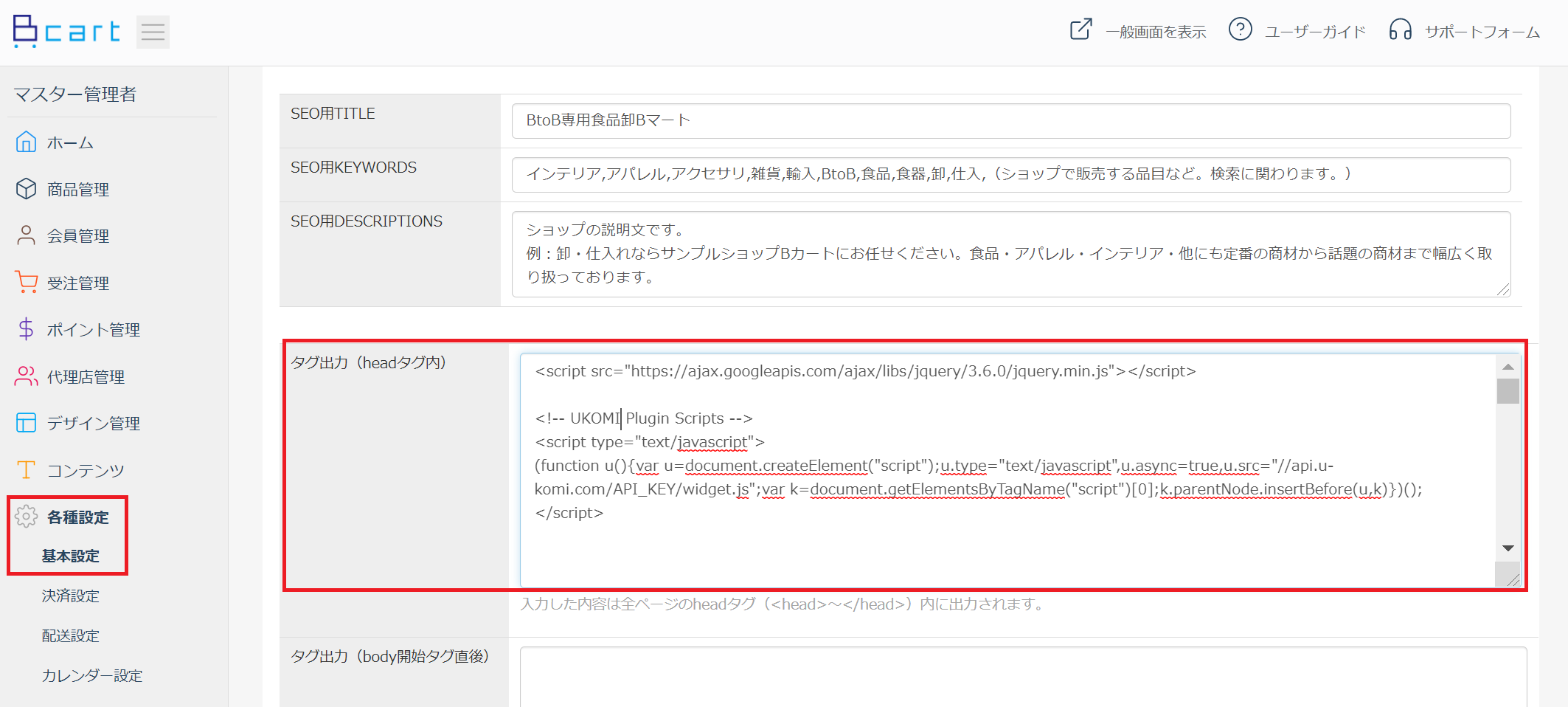This screenshot has width=1568, height=707.
Task: Click scrollbar down arrow in head tag textarea
Action: 1508,548
